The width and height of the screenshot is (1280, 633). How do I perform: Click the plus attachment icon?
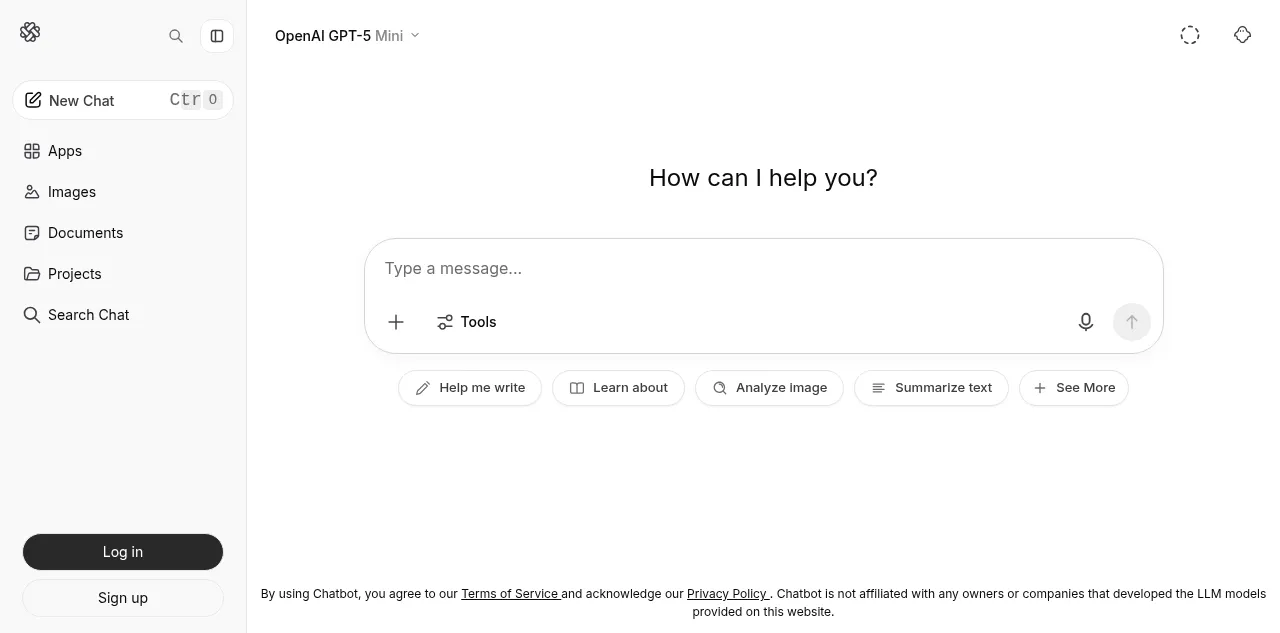(x=396, y=322)
